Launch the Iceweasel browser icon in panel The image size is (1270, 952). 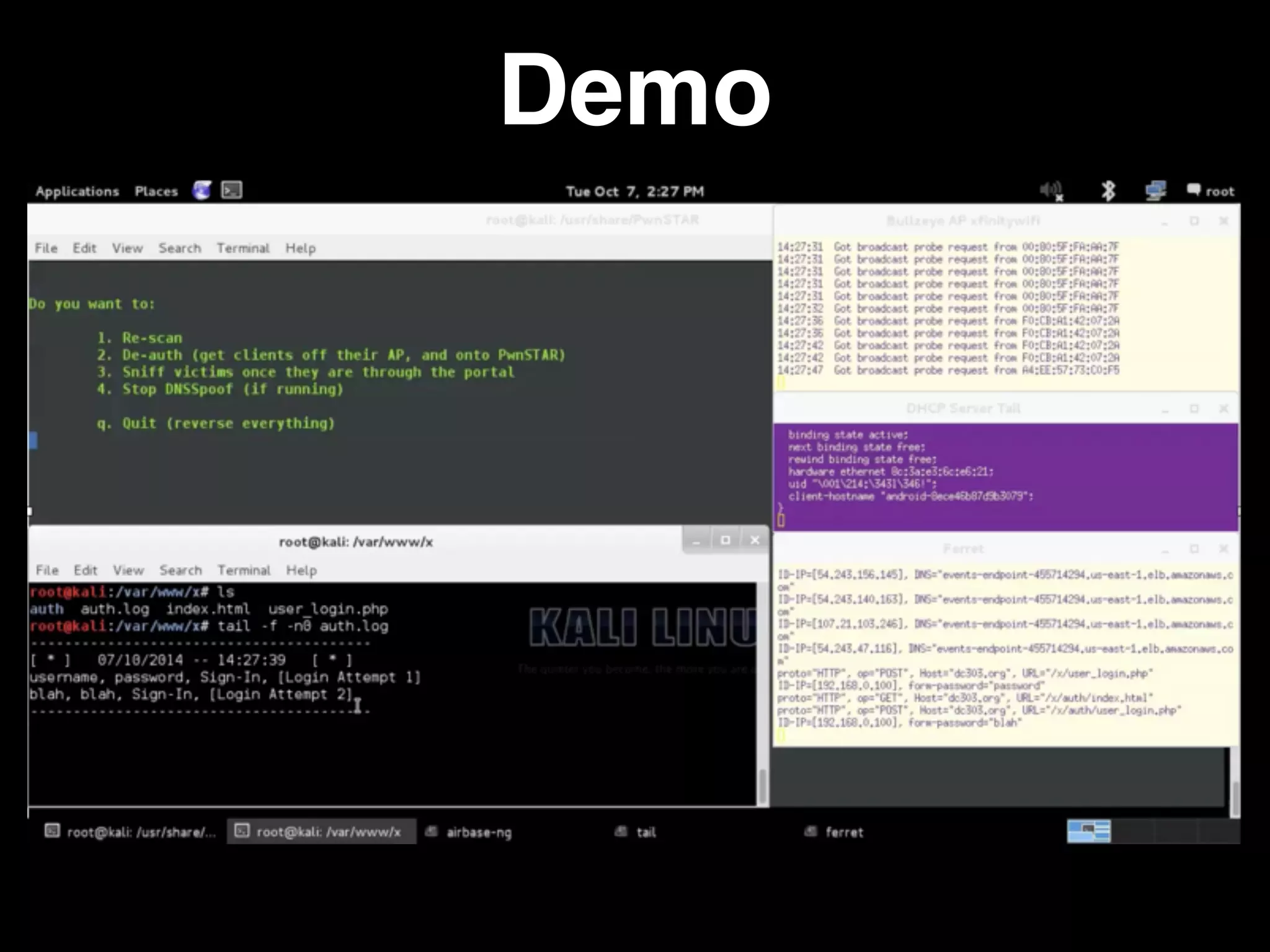tap(202, 190)
